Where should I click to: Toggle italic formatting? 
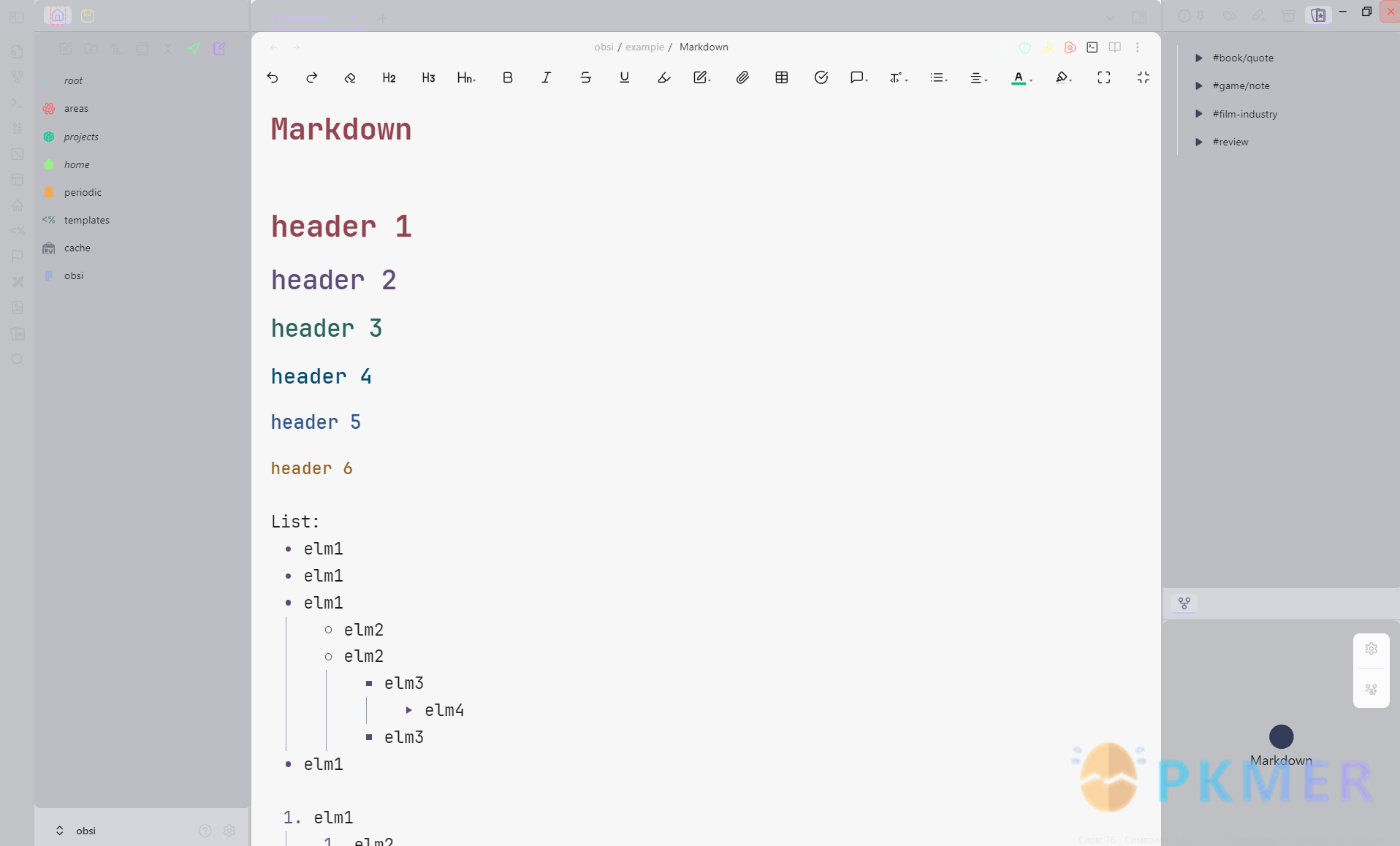(x=546, y=77)
